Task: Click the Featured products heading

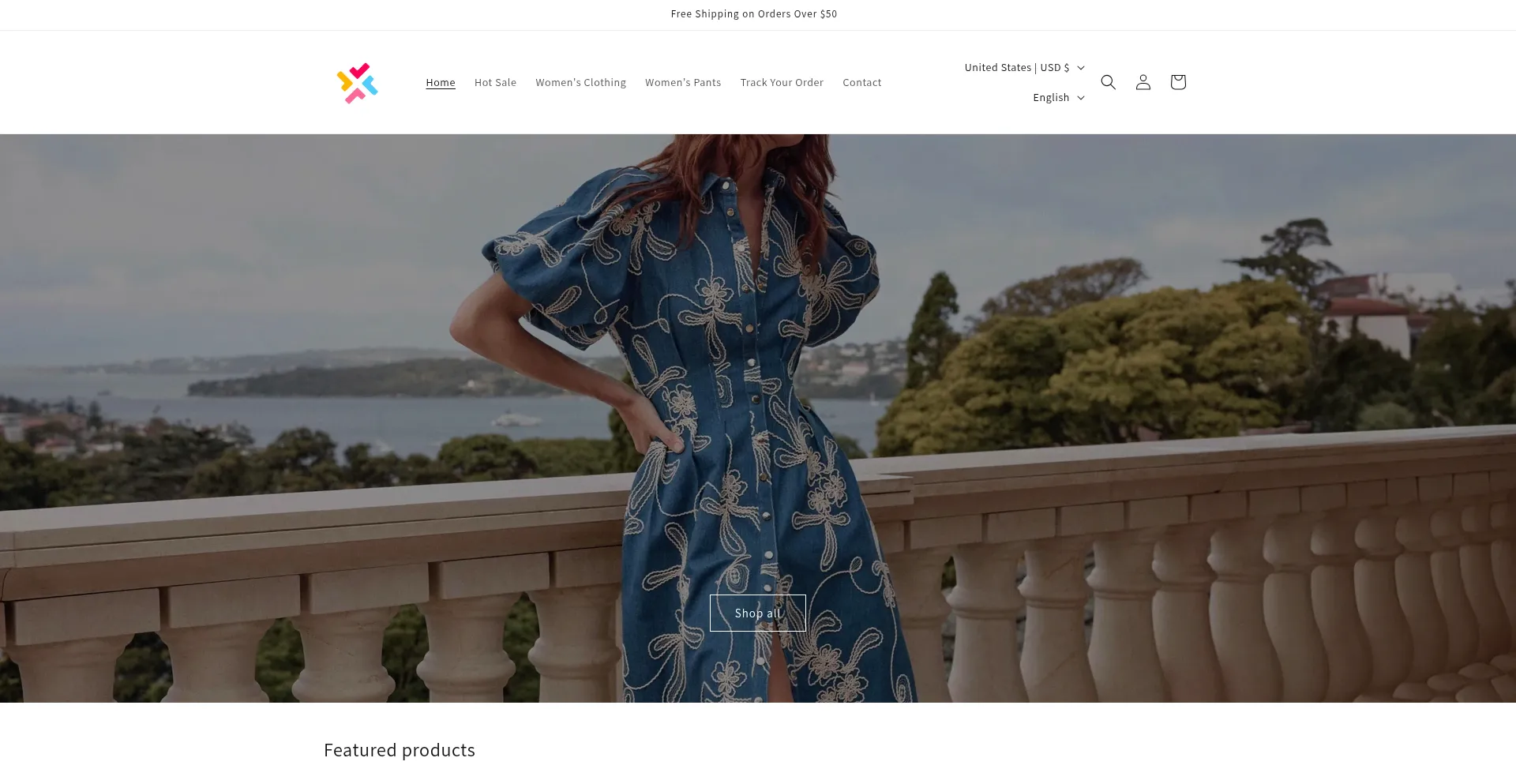Action: click(x=399, y=750)
